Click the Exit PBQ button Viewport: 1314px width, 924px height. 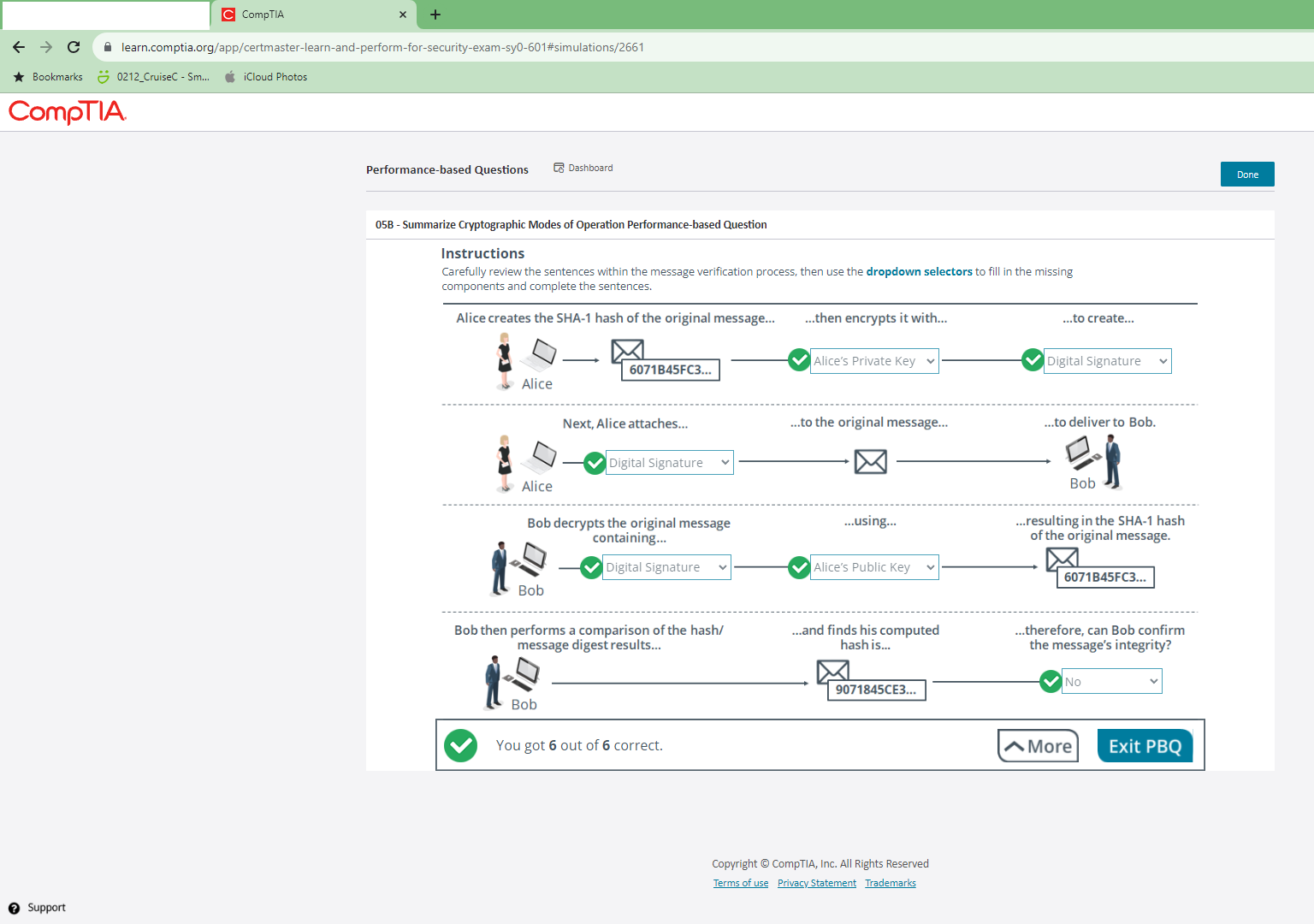1144,746
